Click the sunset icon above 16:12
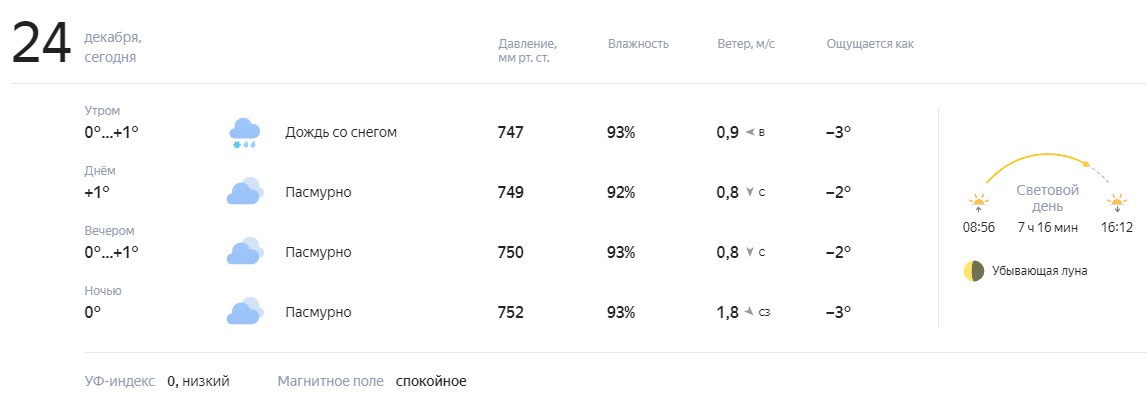The width and height of the screenshot is (1146, 405). point(1117,203)
